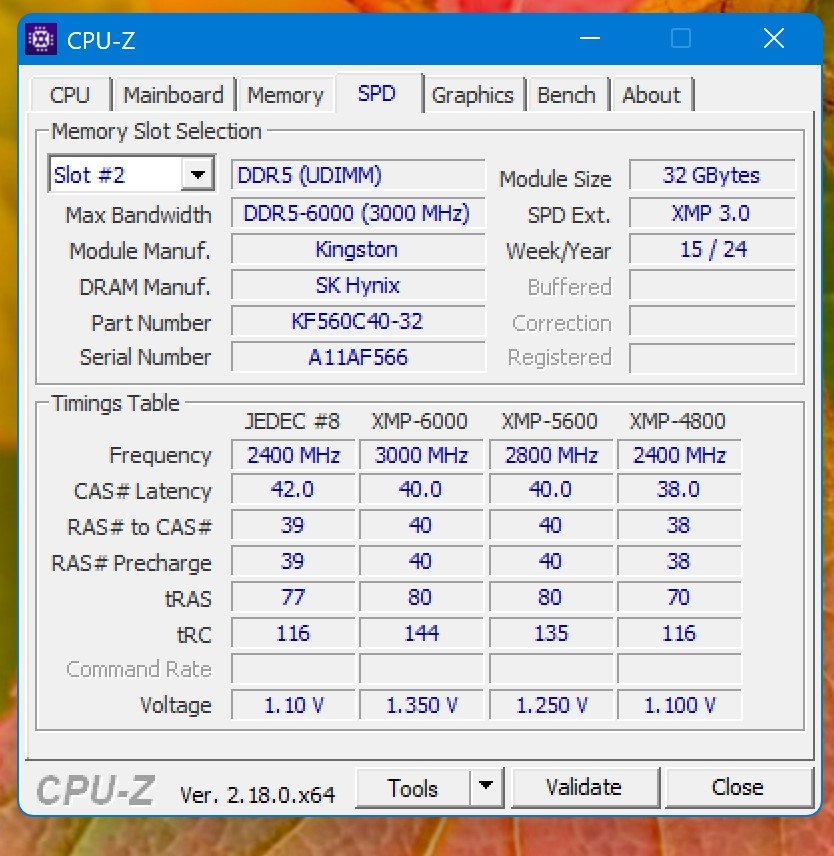834x856 pixels.
Task: Click the 32 GBytes module size value
Action: pyautogui.click(x=712, y=175)
